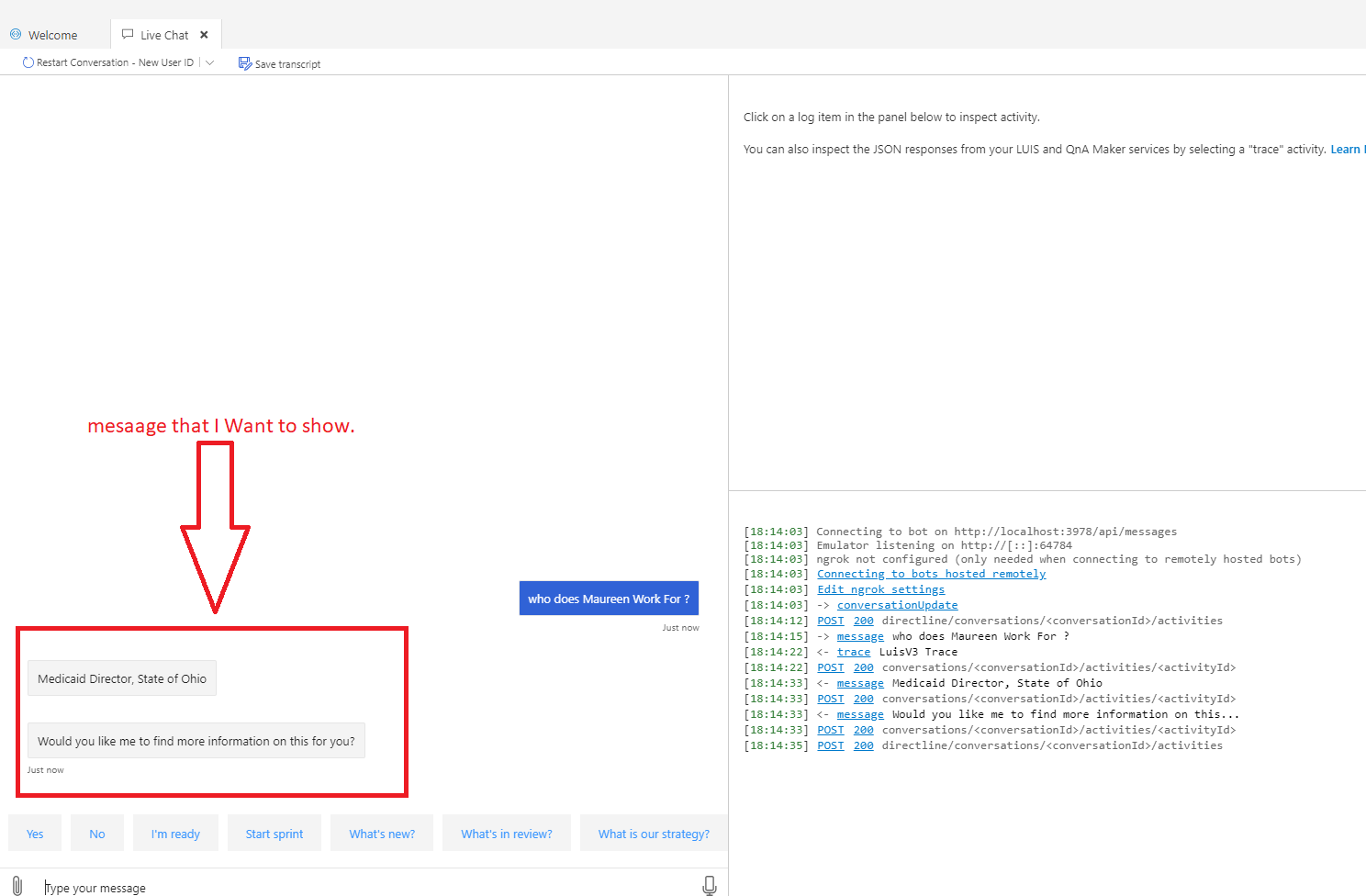Attach a file using the paperclip icon
Screen dimensions: 1366x896
click(x=17, y=884)
